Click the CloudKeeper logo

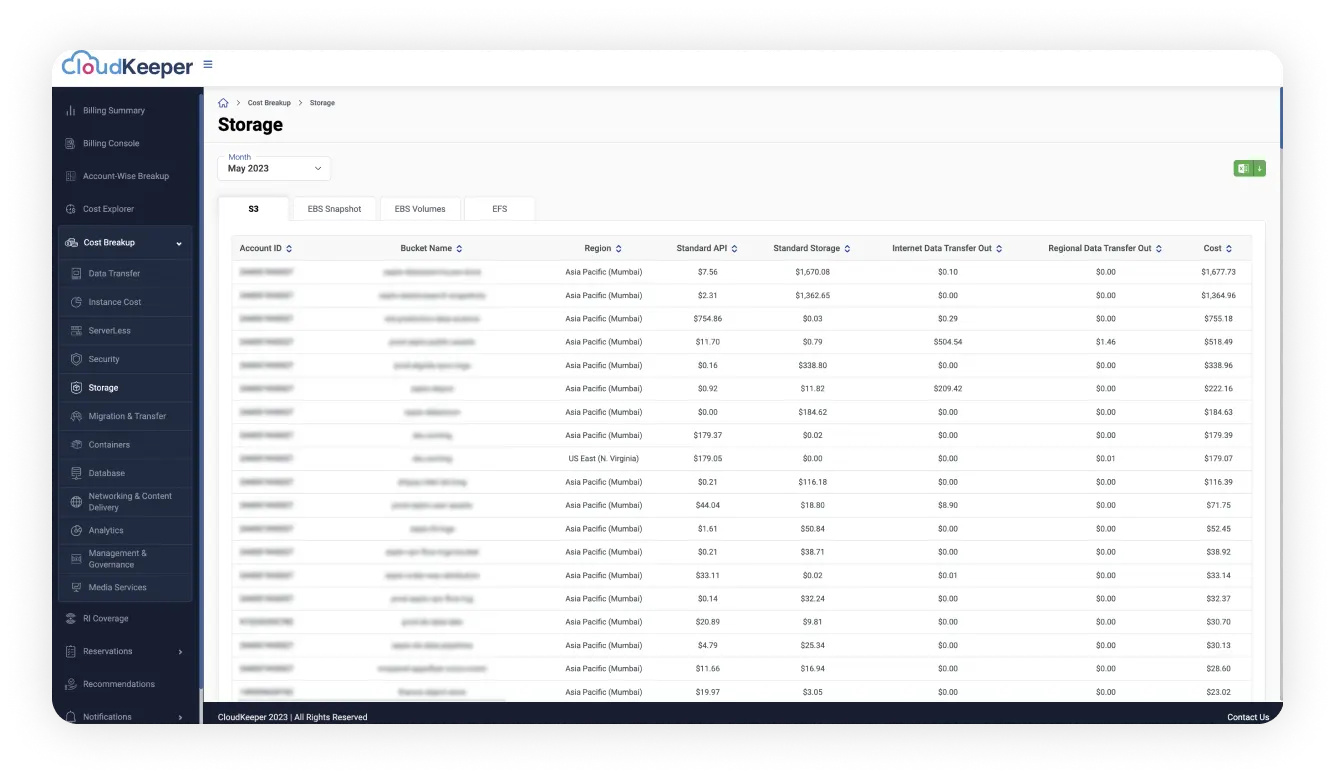(127, 66)
